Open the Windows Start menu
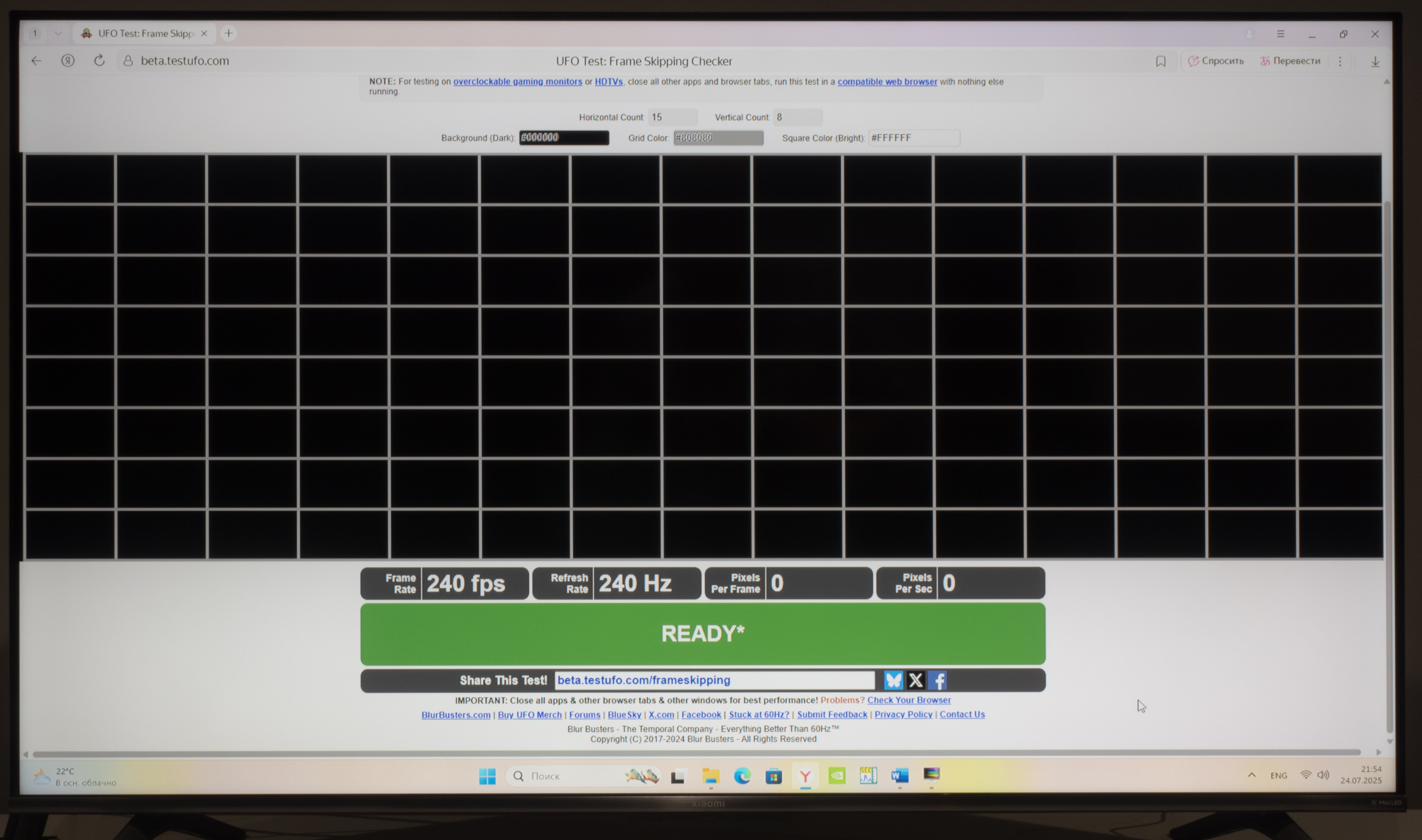Viewport: 1422px width, 840px height. pos(487,776)
